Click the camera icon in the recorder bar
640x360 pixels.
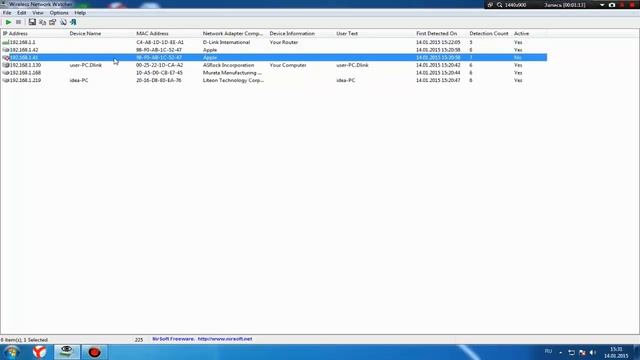pyautogui.click(x=612, y=5)
